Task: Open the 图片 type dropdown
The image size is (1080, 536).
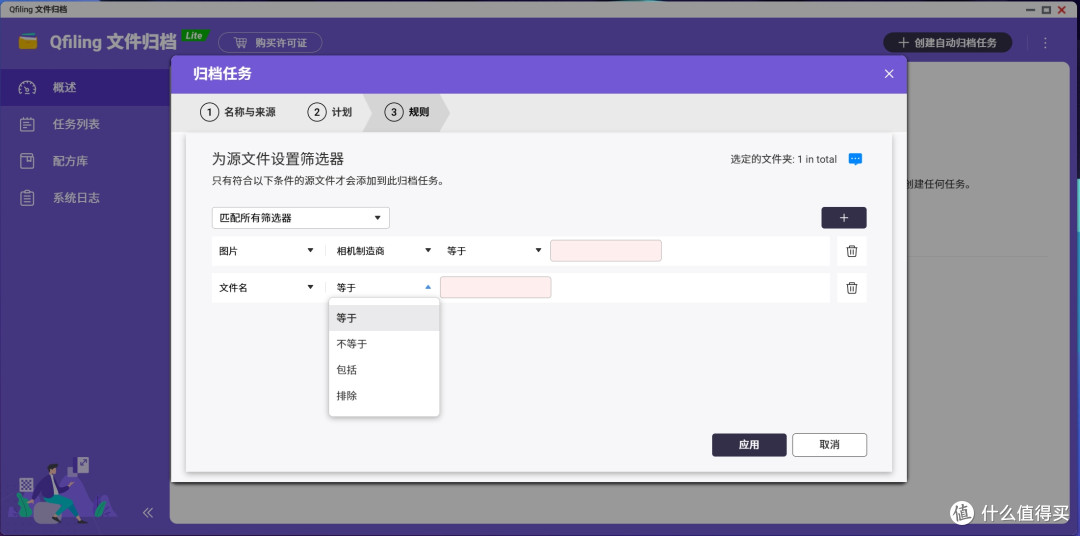Action: 267,251
